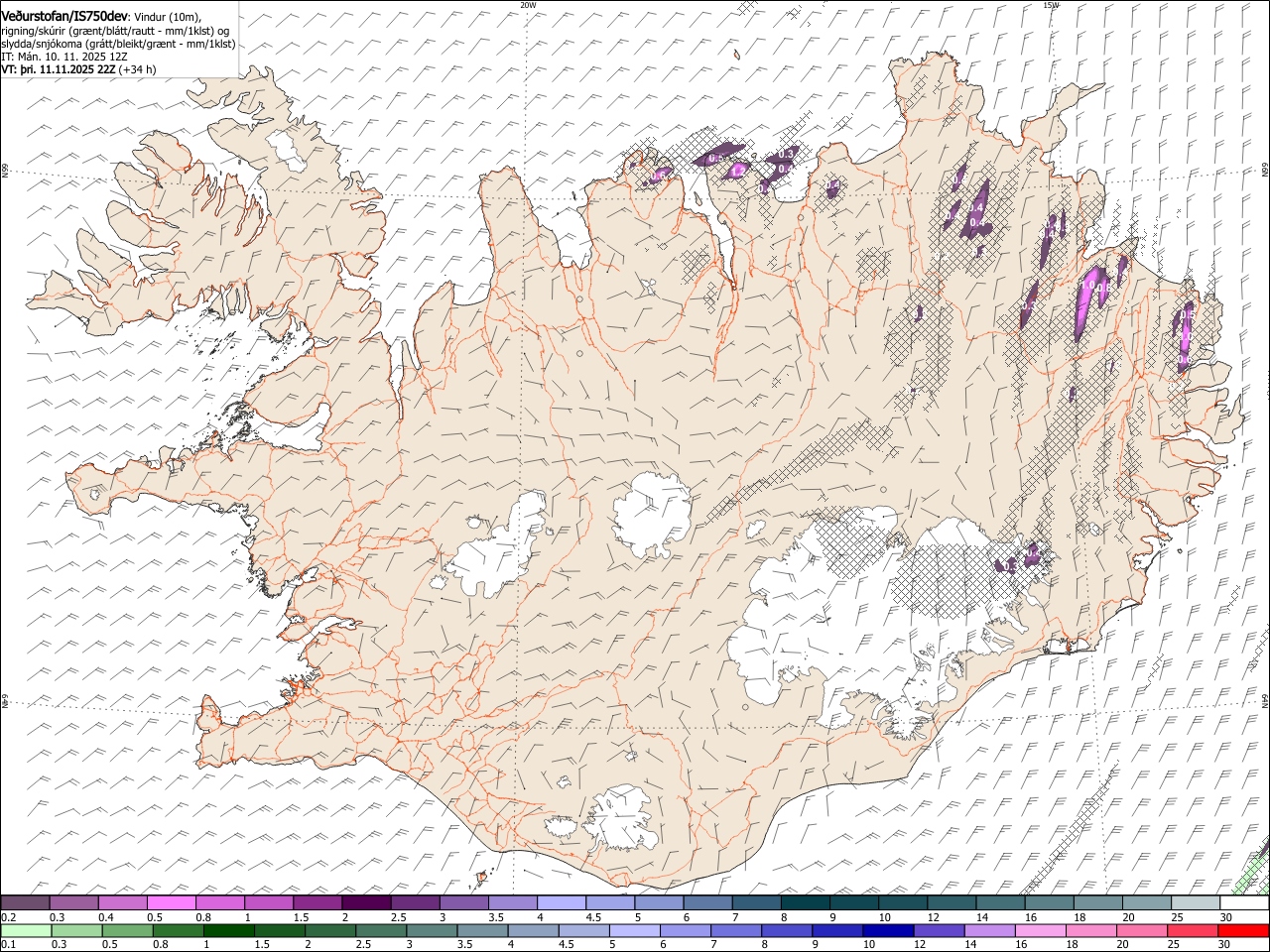Click the 14 label under the bottom legend row
This screenshot has width=1270, height=952.
[x=969, y=944]
